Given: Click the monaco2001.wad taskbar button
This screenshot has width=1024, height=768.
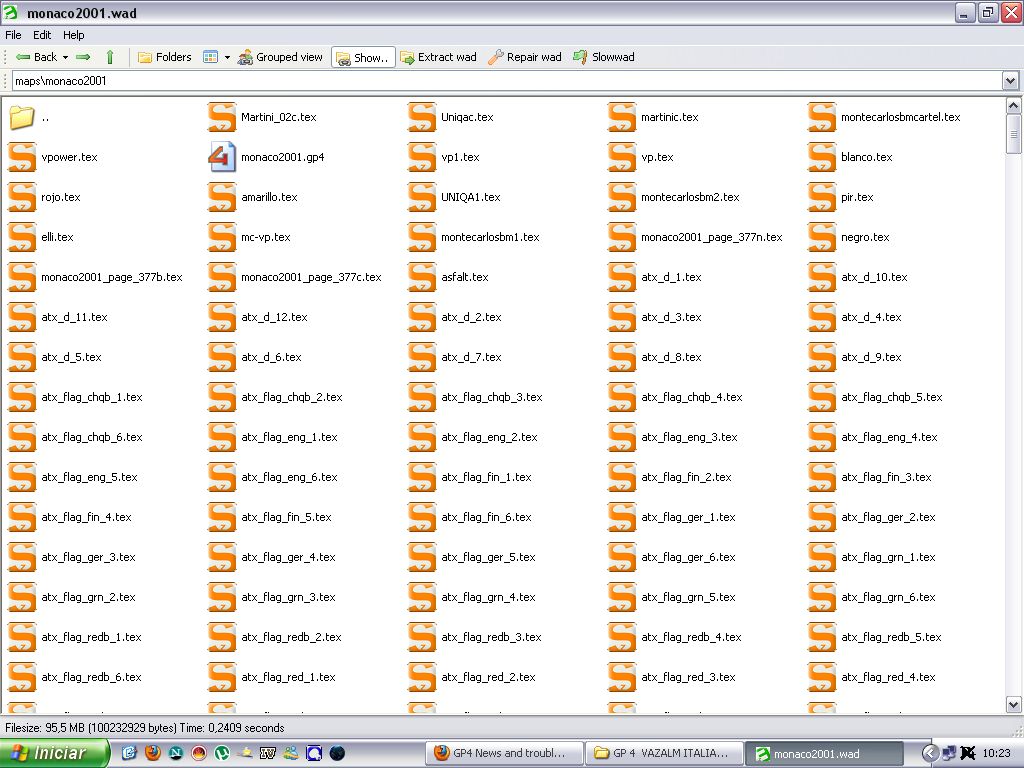Looking at the screenshot, I should coord(825,754).
